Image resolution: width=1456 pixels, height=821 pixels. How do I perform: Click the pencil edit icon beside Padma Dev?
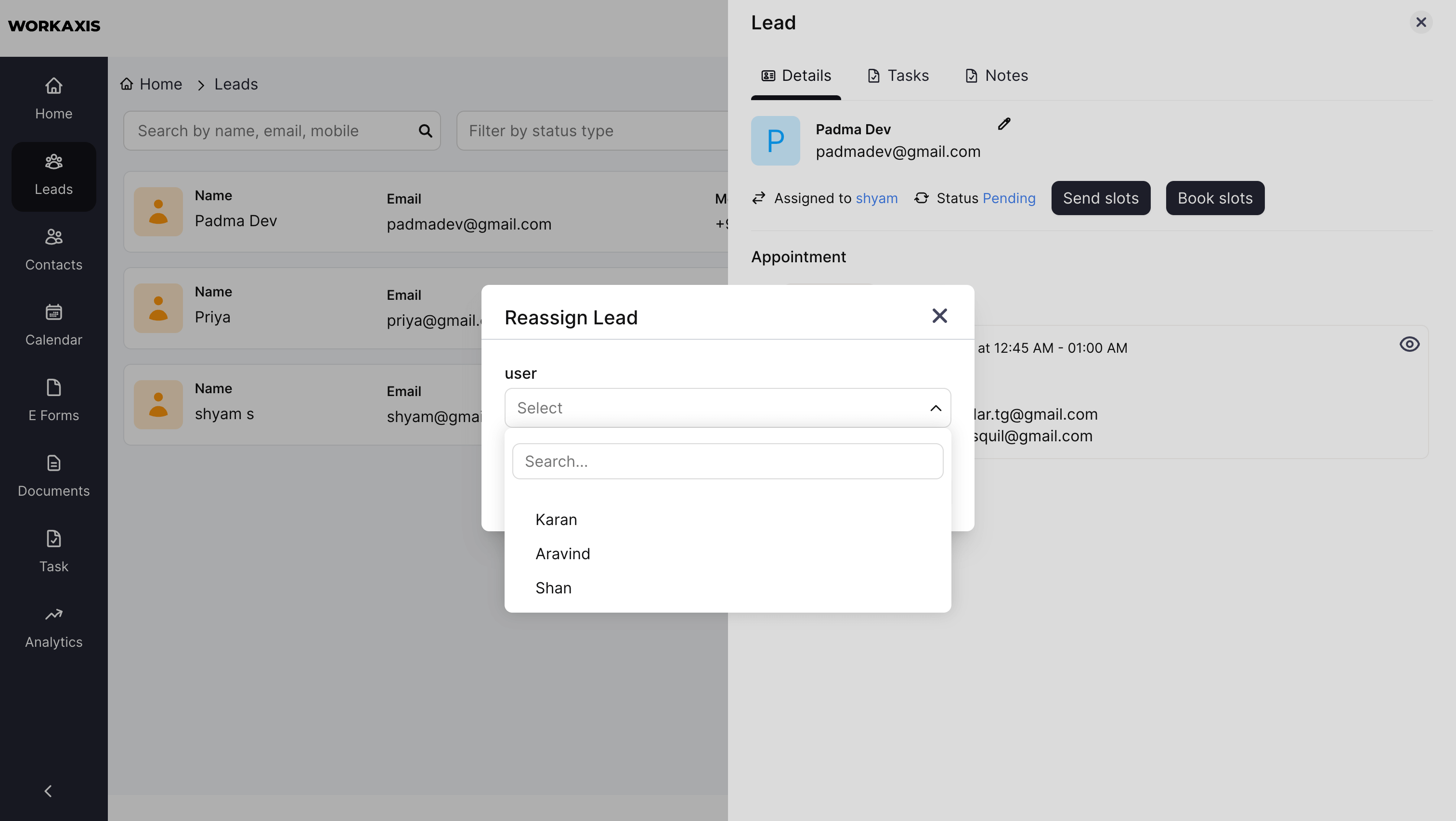click(1004, 124)
